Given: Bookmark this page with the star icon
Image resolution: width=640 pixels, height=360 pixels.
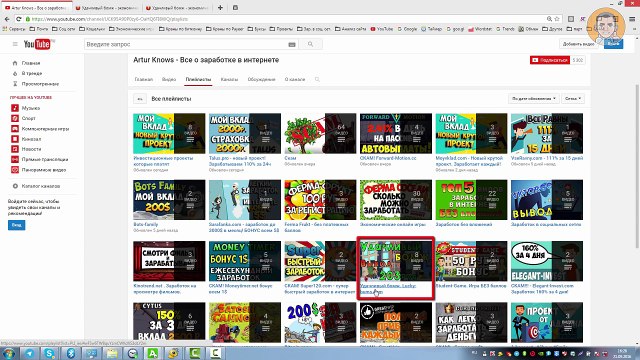Looking at the screenshot, I should click(x=557, y=19).
